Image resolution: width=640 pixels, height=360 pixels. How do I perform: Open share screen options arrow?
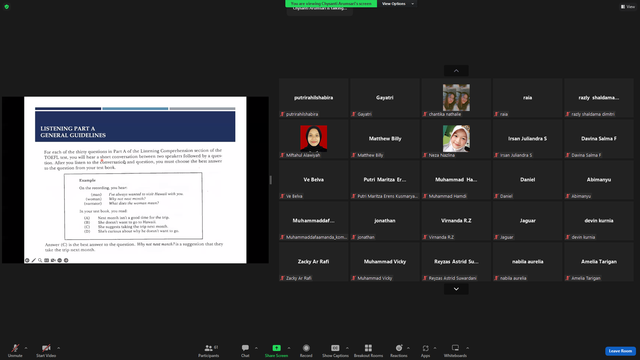pyautogui.click(x=289, y=348)
